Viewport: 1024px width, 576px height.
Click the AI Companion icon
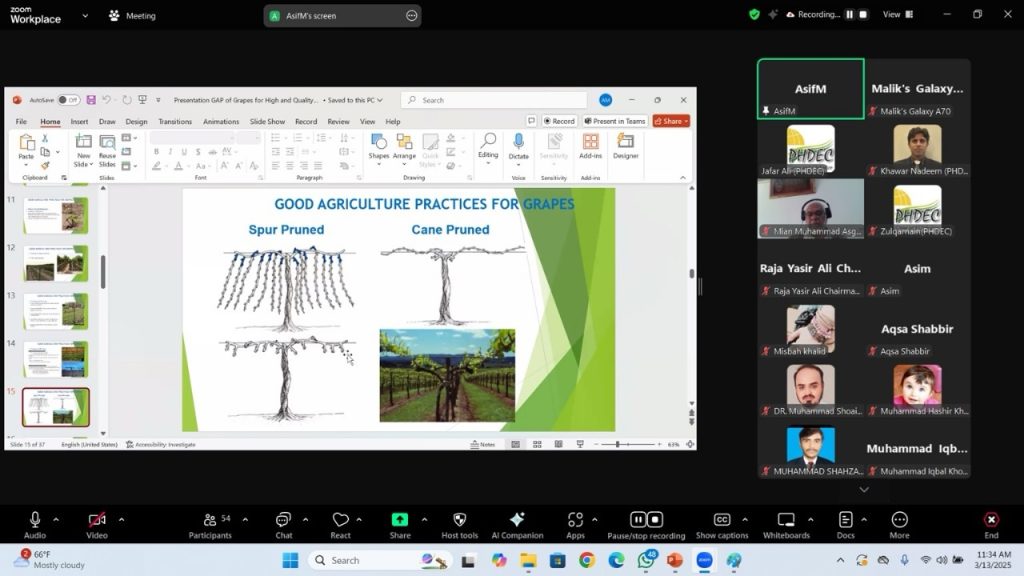click(x=517, y=520)
